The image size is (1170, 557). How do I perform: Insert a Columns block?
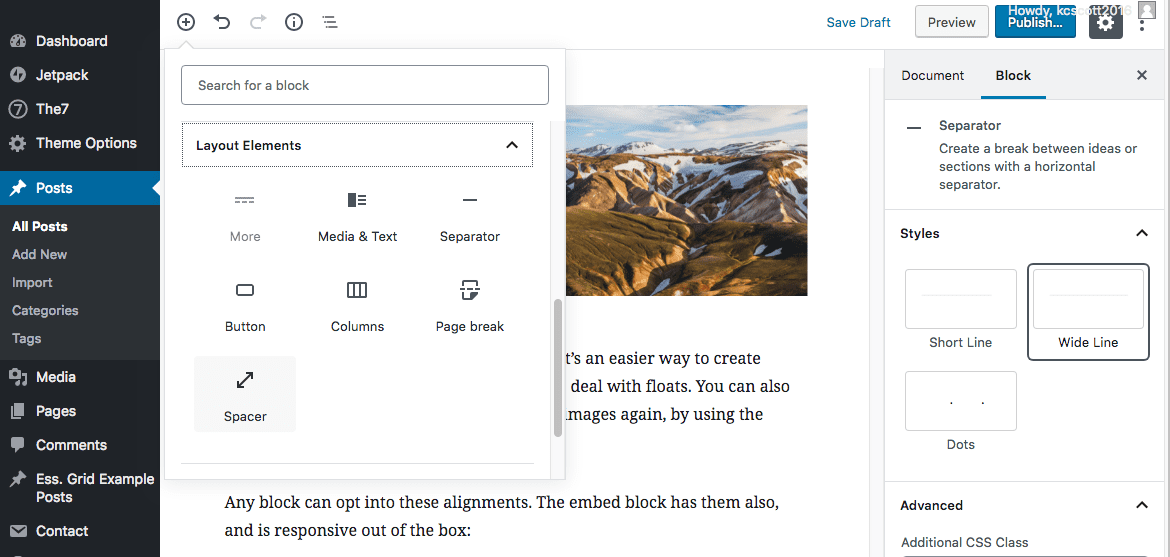pyautogui.click(x=357, y=307)
